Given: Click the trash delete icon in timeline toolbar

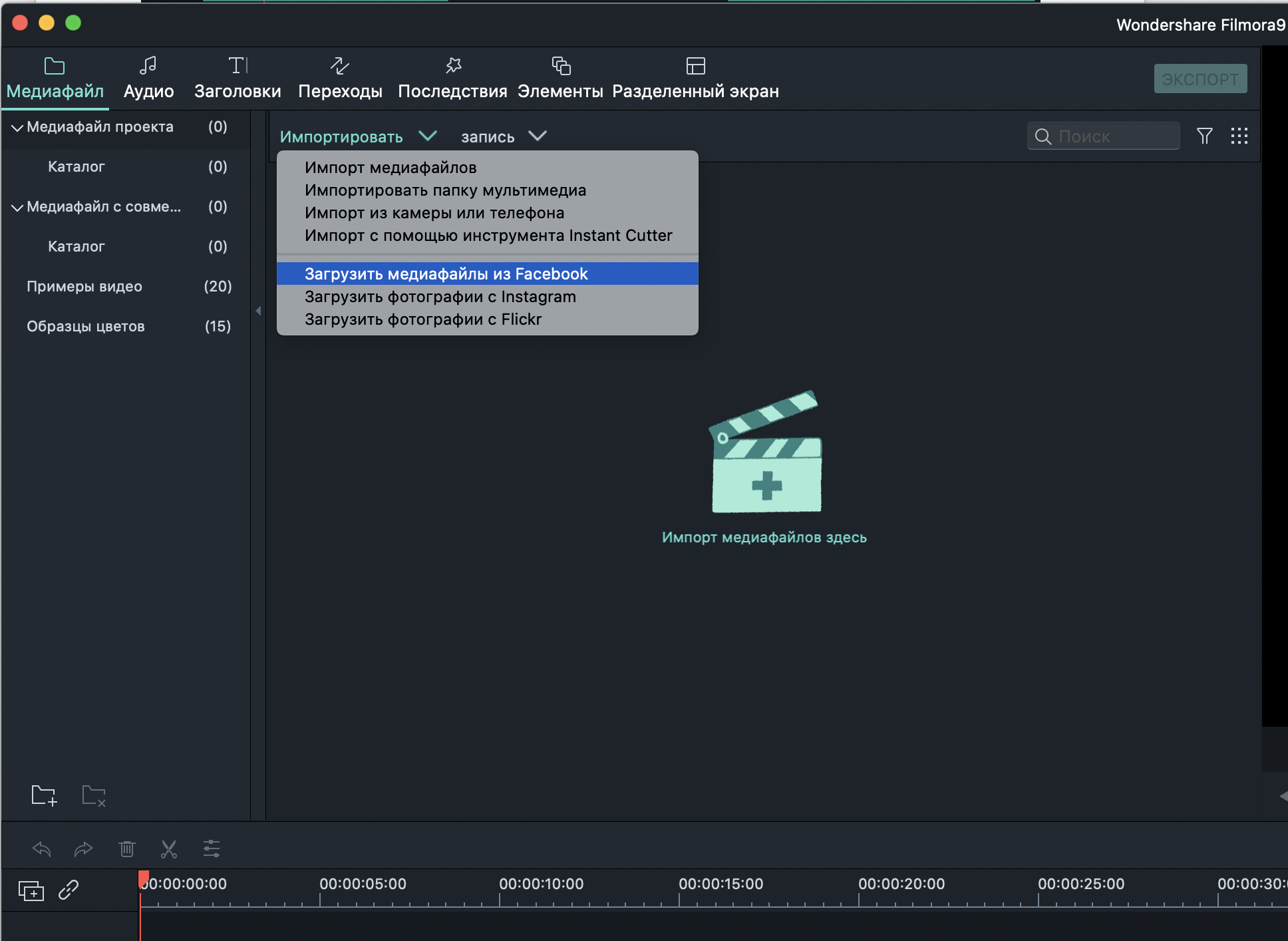Looking at the screenshot, I should 126,848.
